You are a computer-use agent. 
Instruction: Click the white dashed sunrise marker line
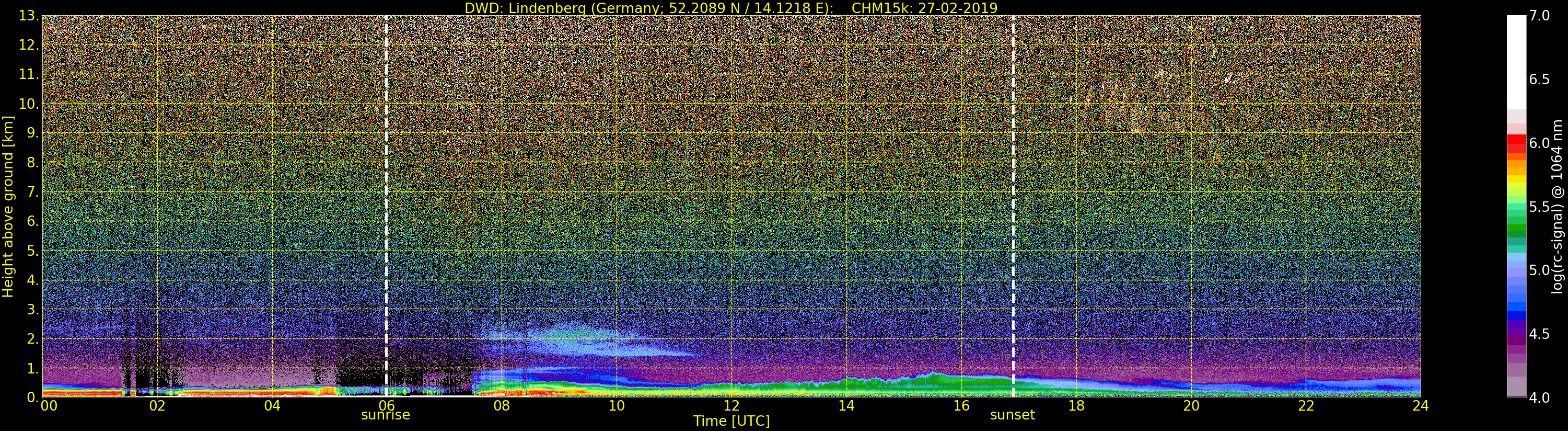click(386, 206)
